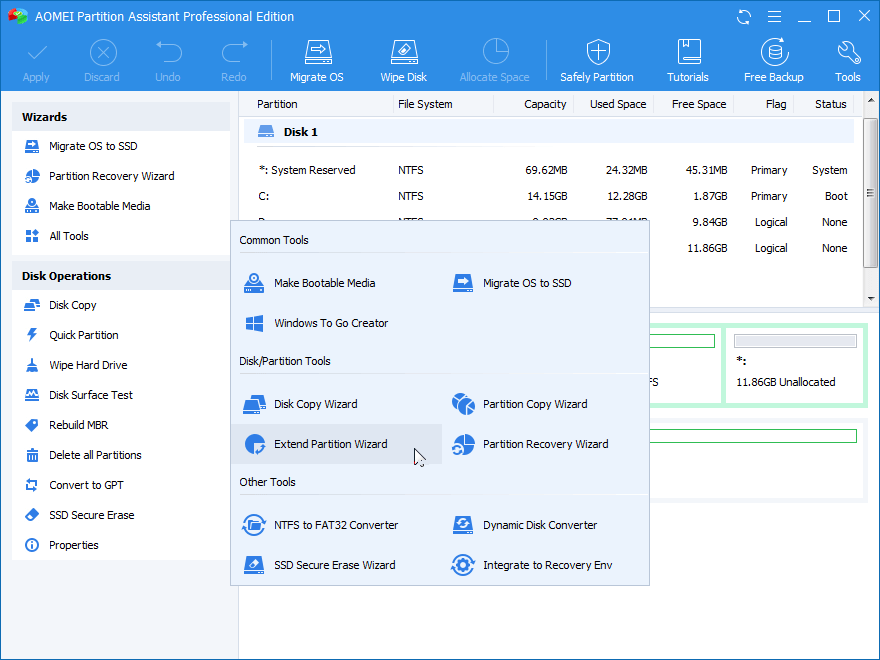Open the hamburger menu in title bar
The width and height of the screenshot is (880, 660).
point(774,17)
